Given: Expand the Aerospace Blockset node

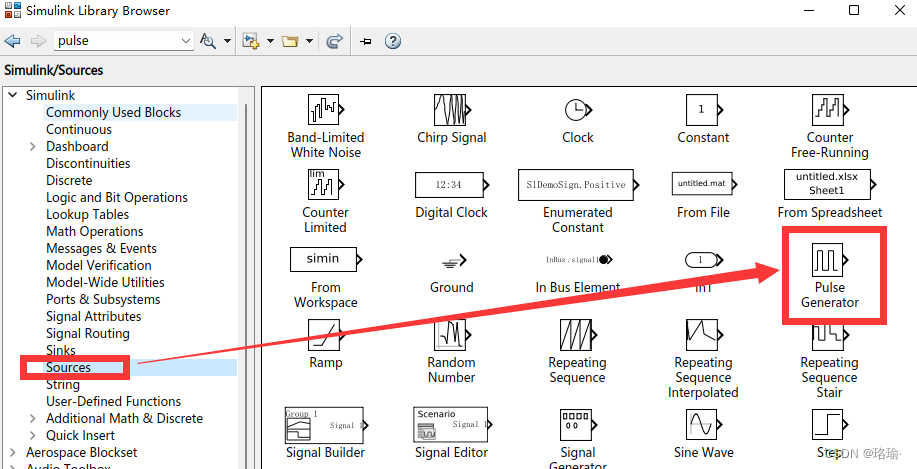Looking at the screenshot, I should 13,452.
